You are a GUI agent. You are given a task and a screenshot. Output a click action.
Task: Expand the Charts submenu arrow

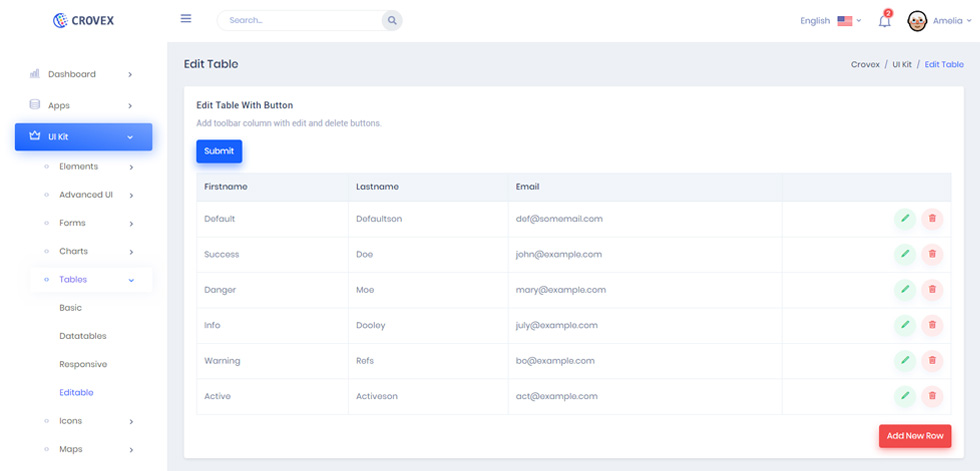(131, 252)
